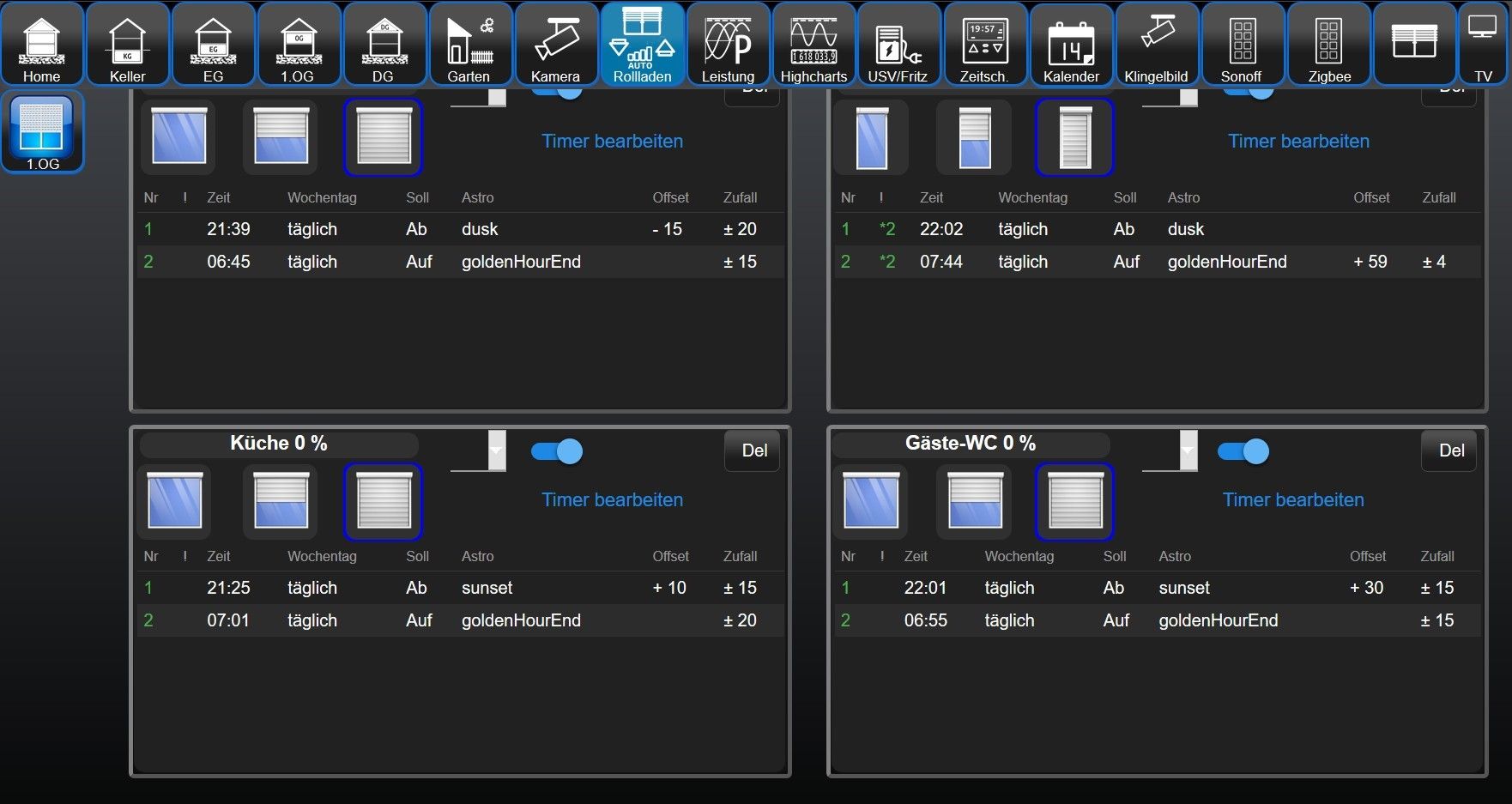Click the 21:25 time in Küche

click(228, 588)
